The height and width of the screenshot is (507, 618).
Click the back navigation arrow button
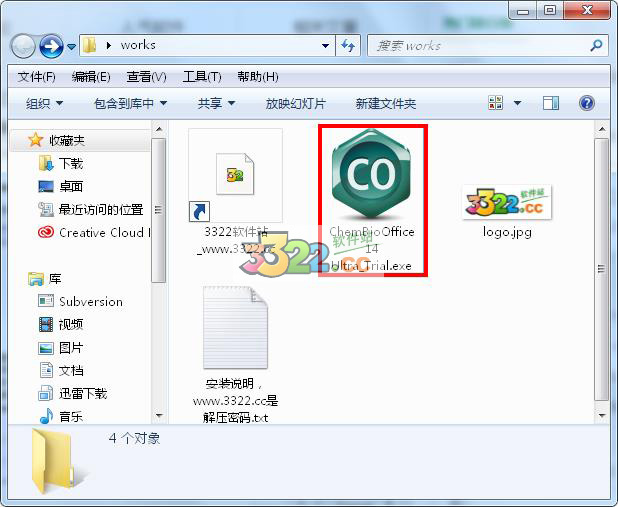[x=23, y=47]
